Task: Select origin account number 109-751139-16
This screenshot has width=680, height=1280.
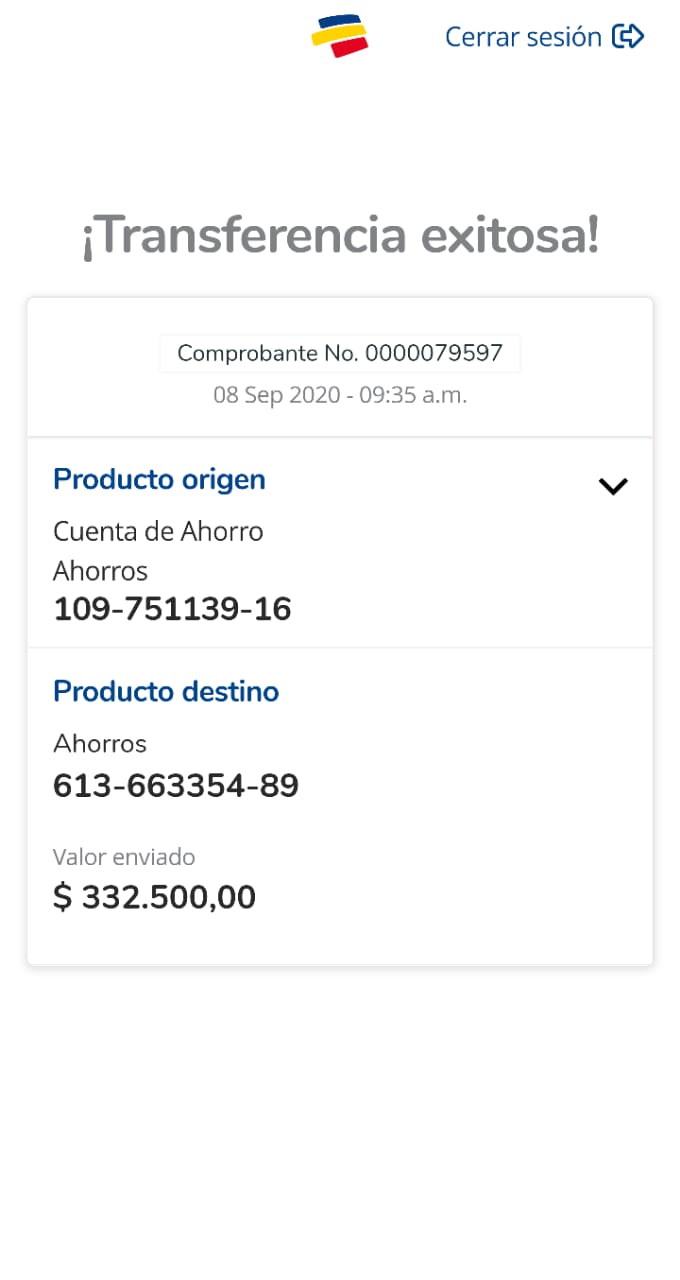Action: [x=172, y=609]
